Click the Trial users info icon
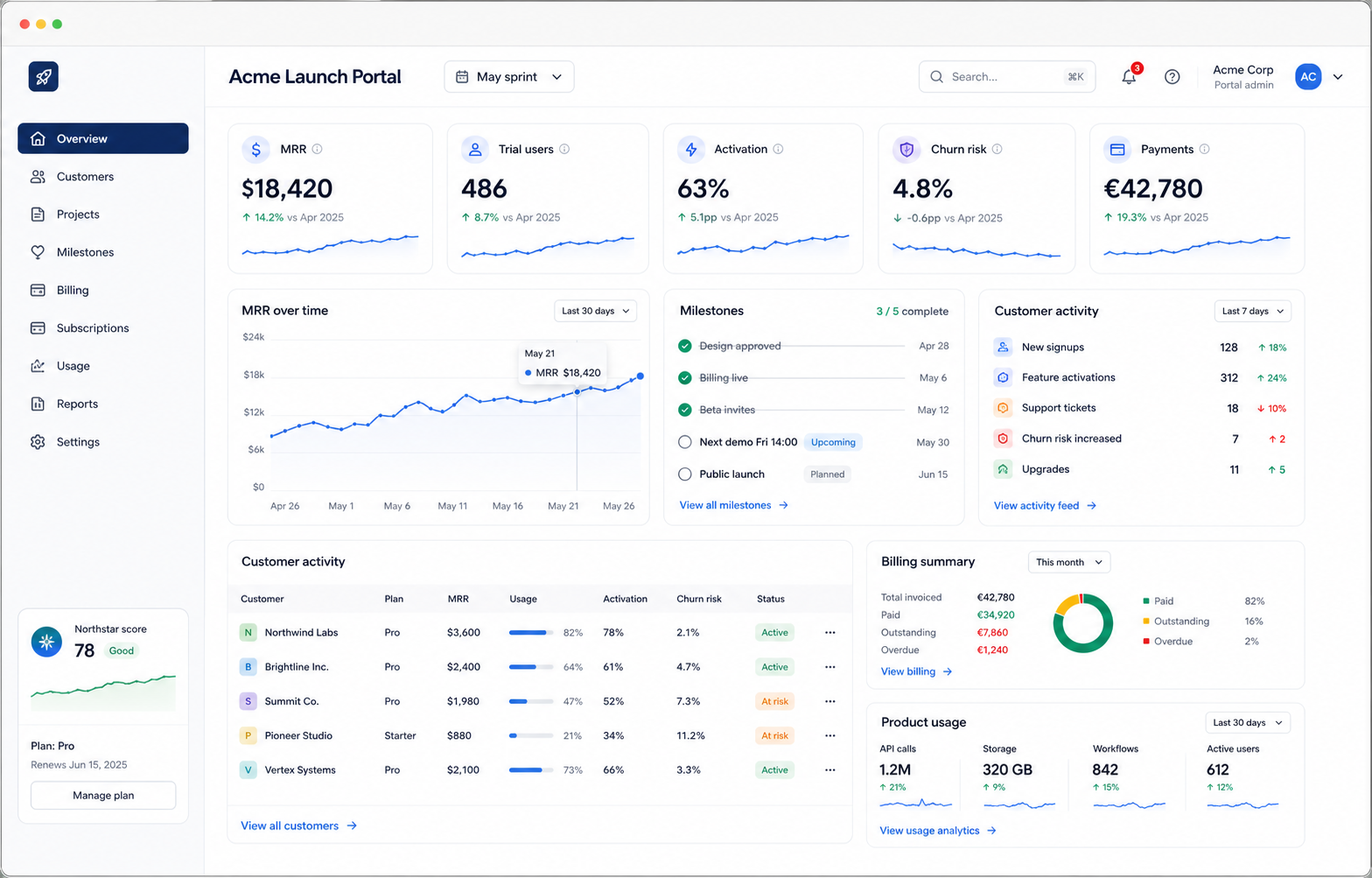Screen dimensions: 1372x878 (x=564, y=149)
